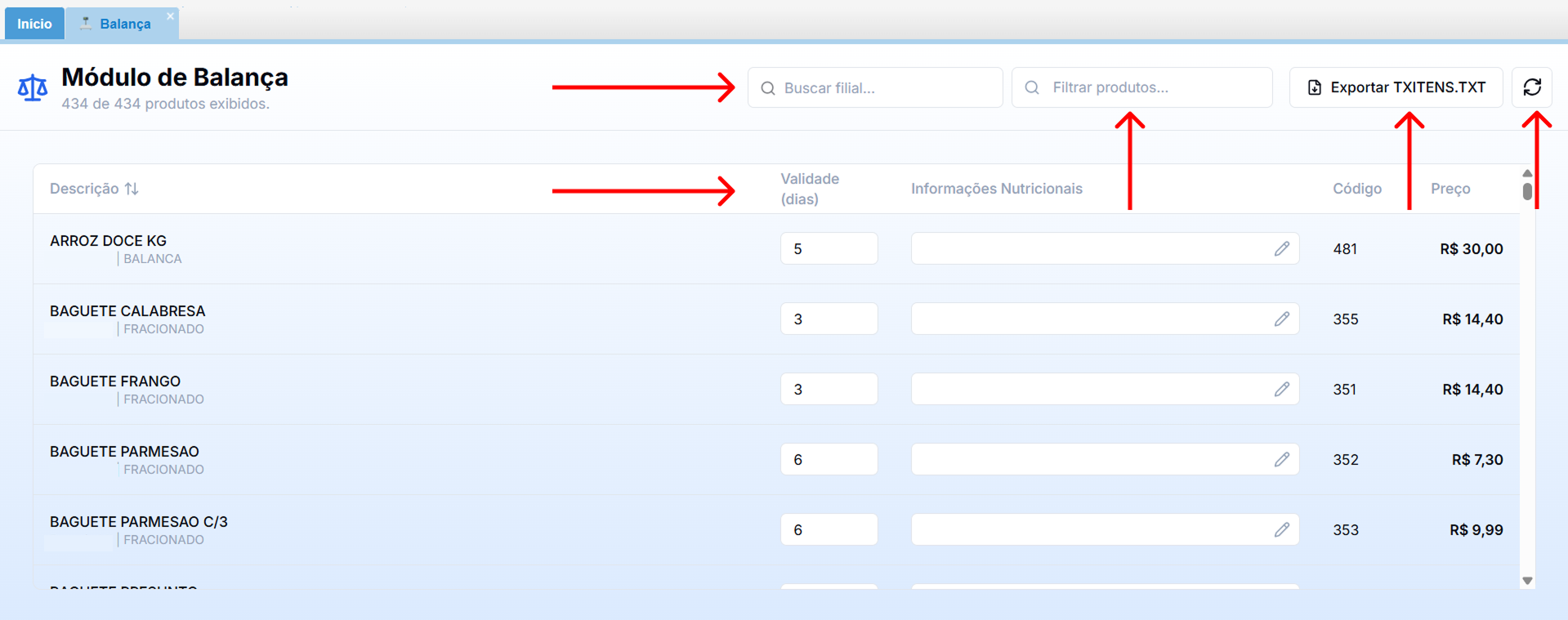Click the refresh icon button
Image resolution: width=1568 pixels, height=620 pixels.
1531,87
